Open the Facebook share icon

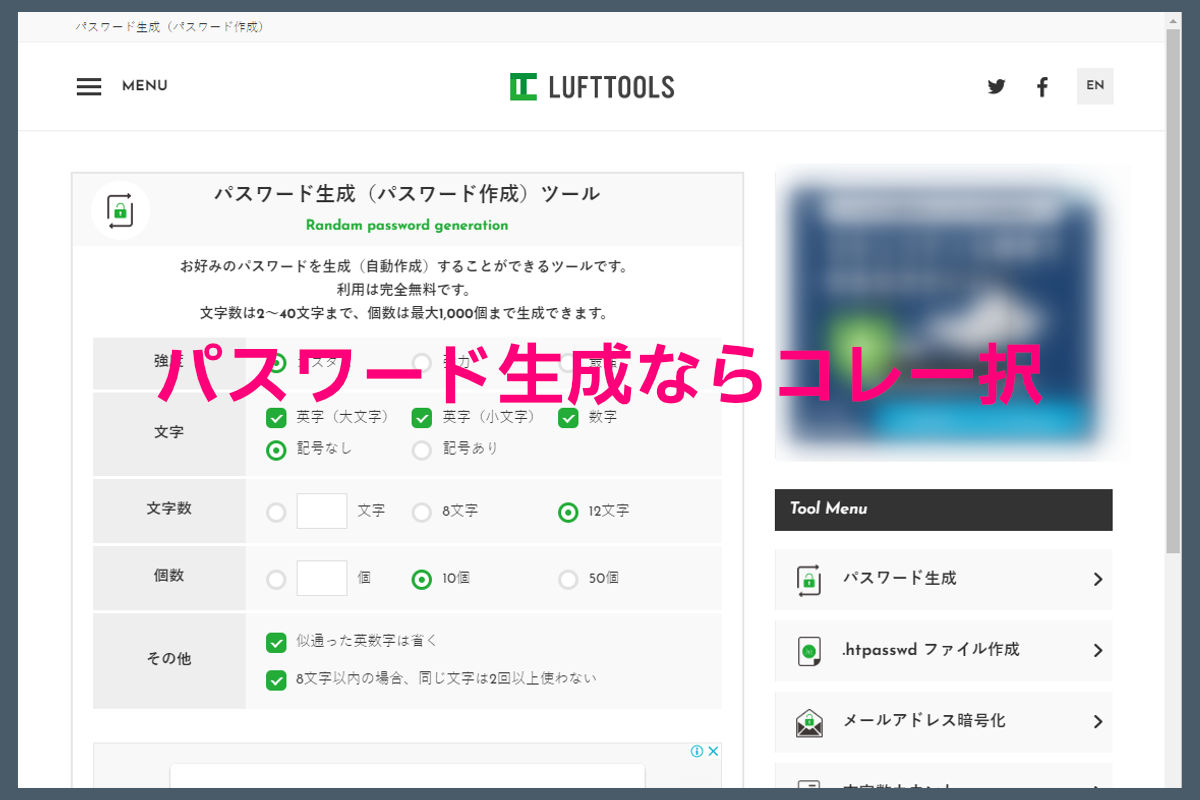click(1042, 87)
